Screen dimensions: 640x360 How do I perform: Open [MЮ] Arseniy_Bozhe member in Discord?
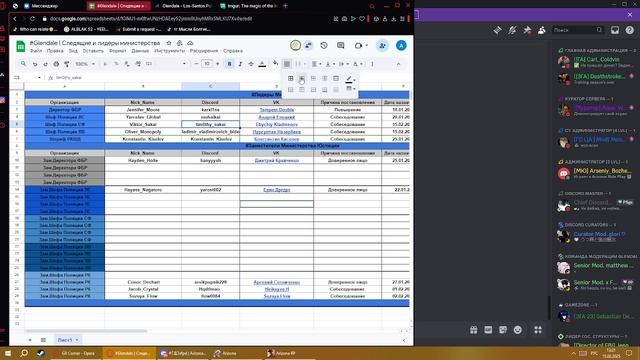[x=595, y=173]
